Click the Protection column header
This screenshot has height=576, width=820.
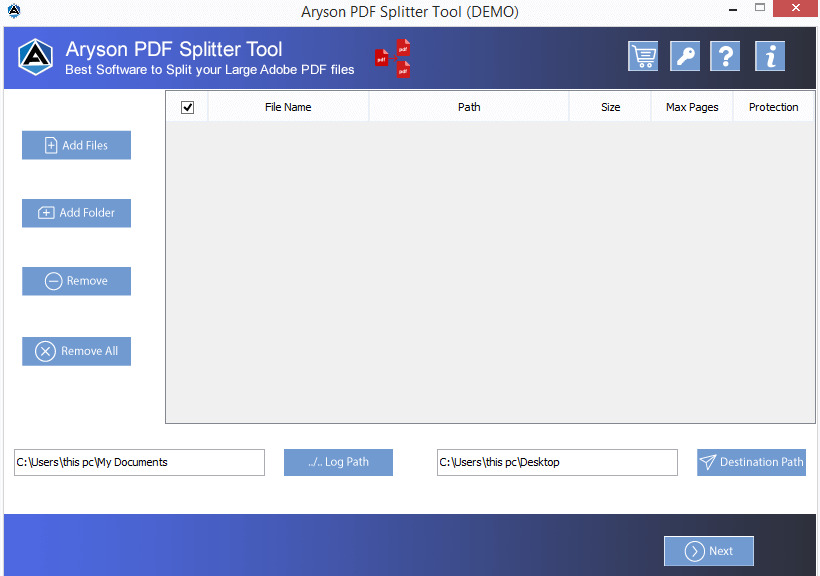[773, 107]
